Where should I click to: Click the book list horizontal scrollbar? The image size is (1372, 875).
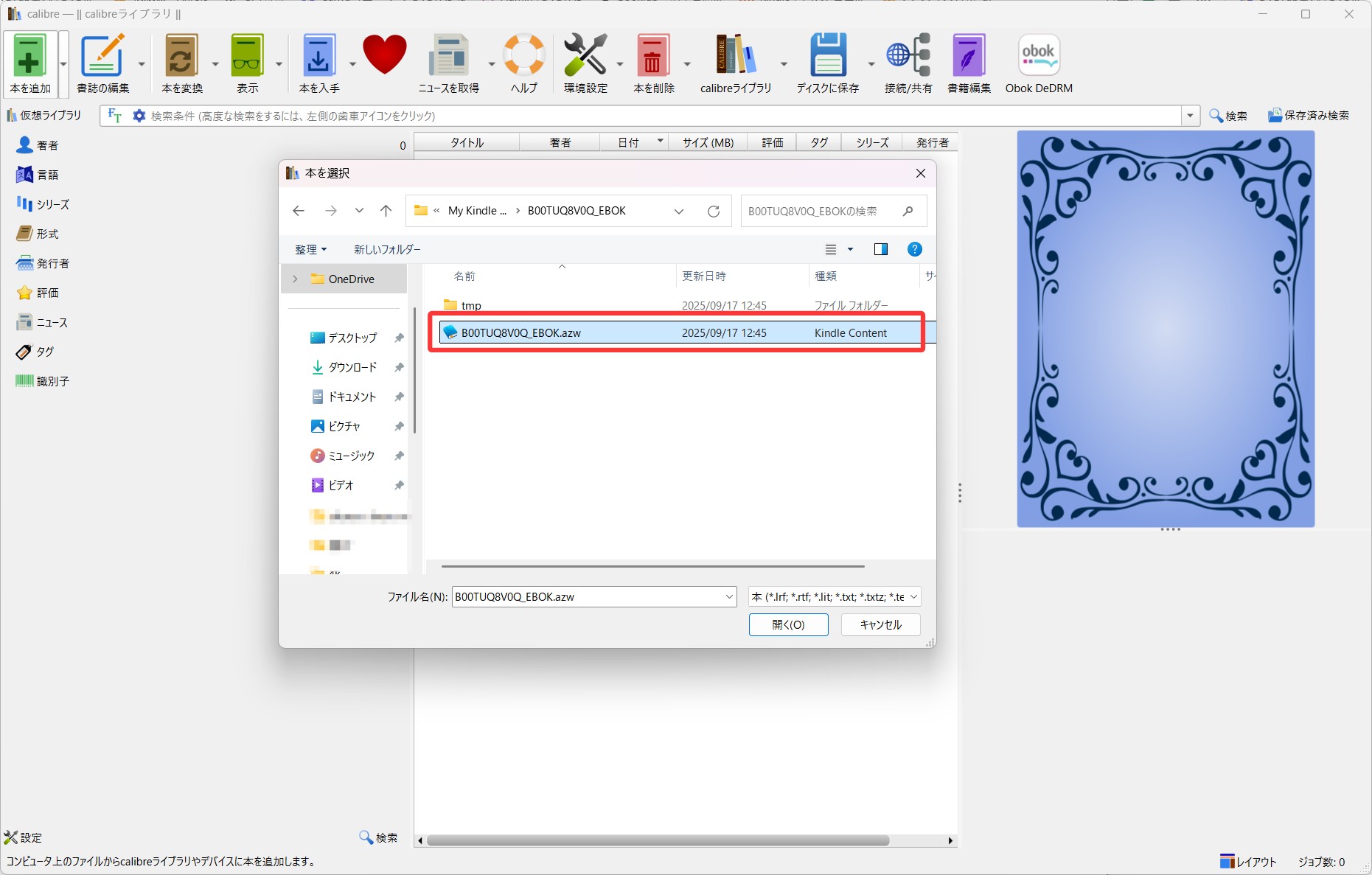(658, 841)
